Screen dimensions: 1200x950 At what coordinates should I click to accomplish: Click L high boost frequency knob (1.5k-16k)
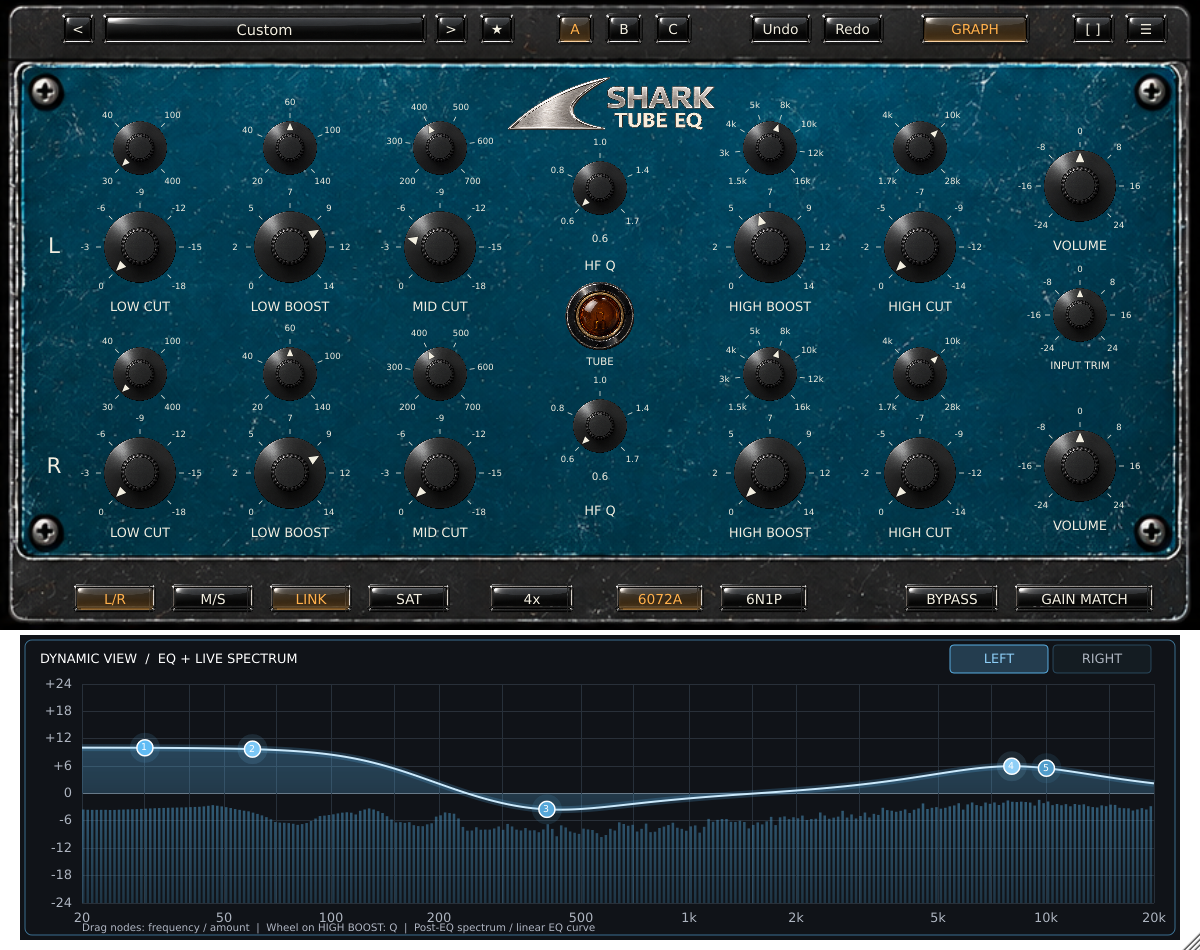click(x=770, y=148)
